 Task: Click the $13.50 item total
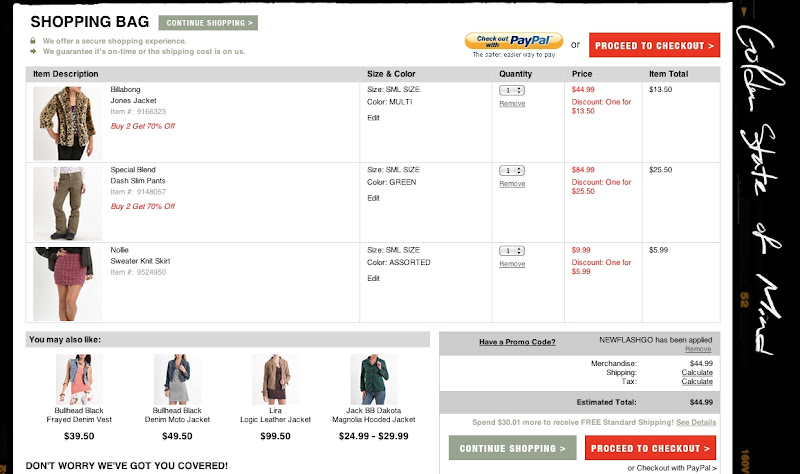pos(661,89)
